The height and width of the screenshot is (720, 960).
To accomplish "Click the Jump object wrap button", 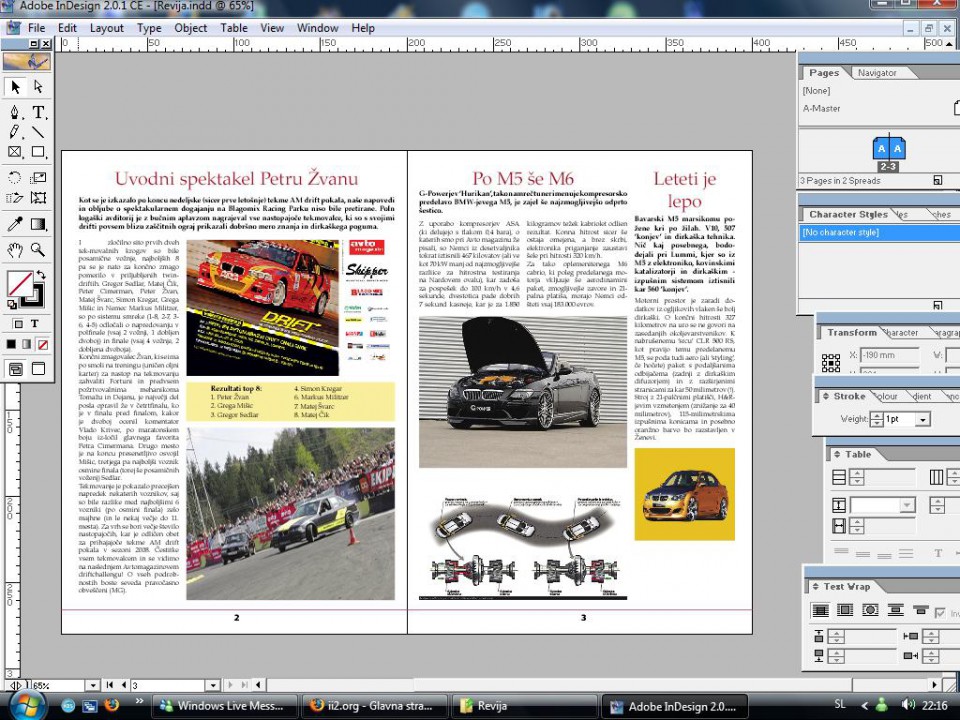I will (x=895, y=610).
